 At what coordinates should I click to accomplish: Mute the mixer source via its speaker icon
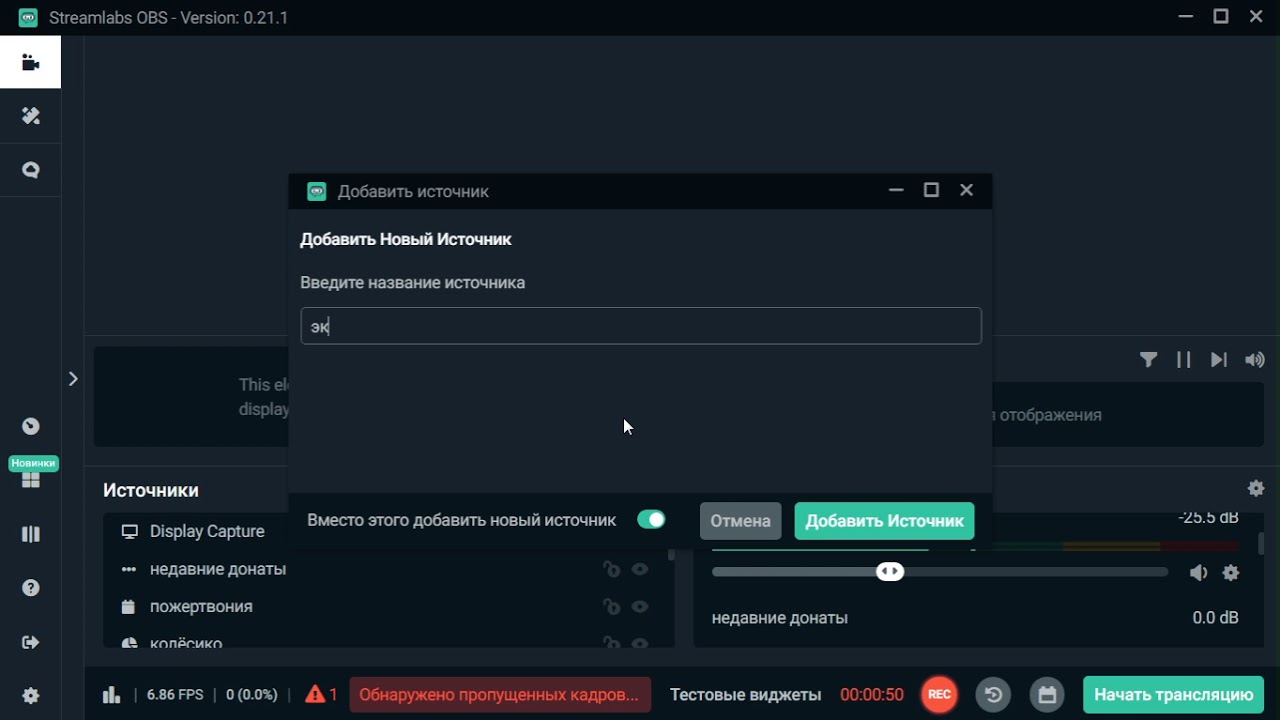[x=1198, y=573]
